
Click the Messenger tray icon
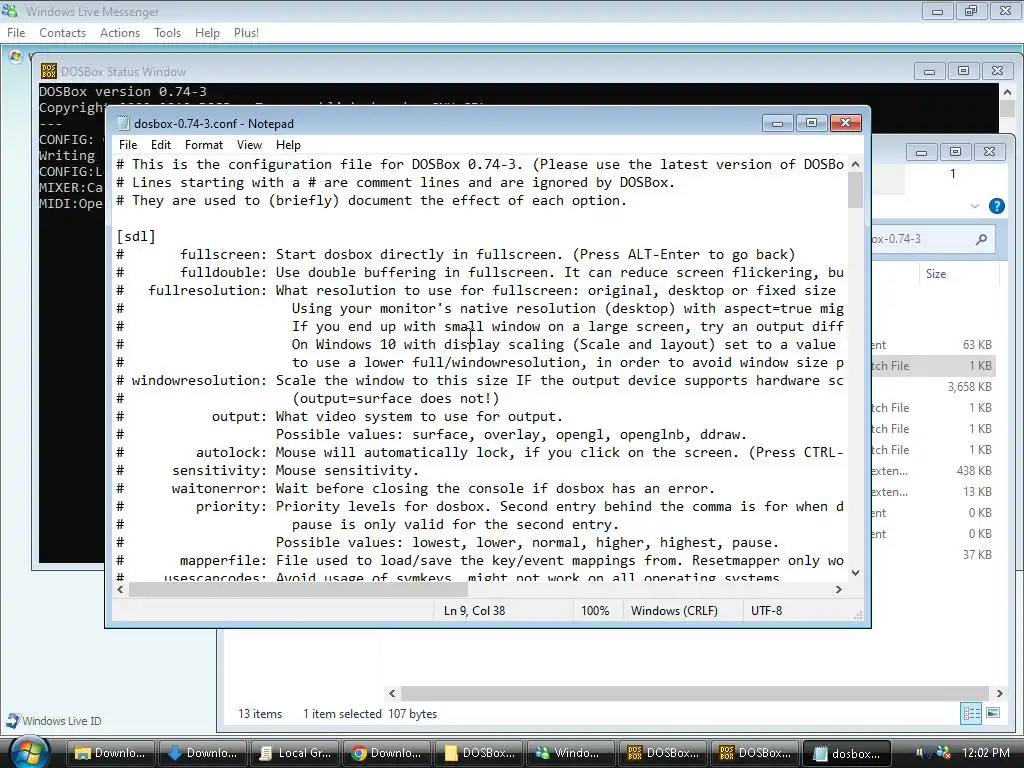[x=943, y=753]
